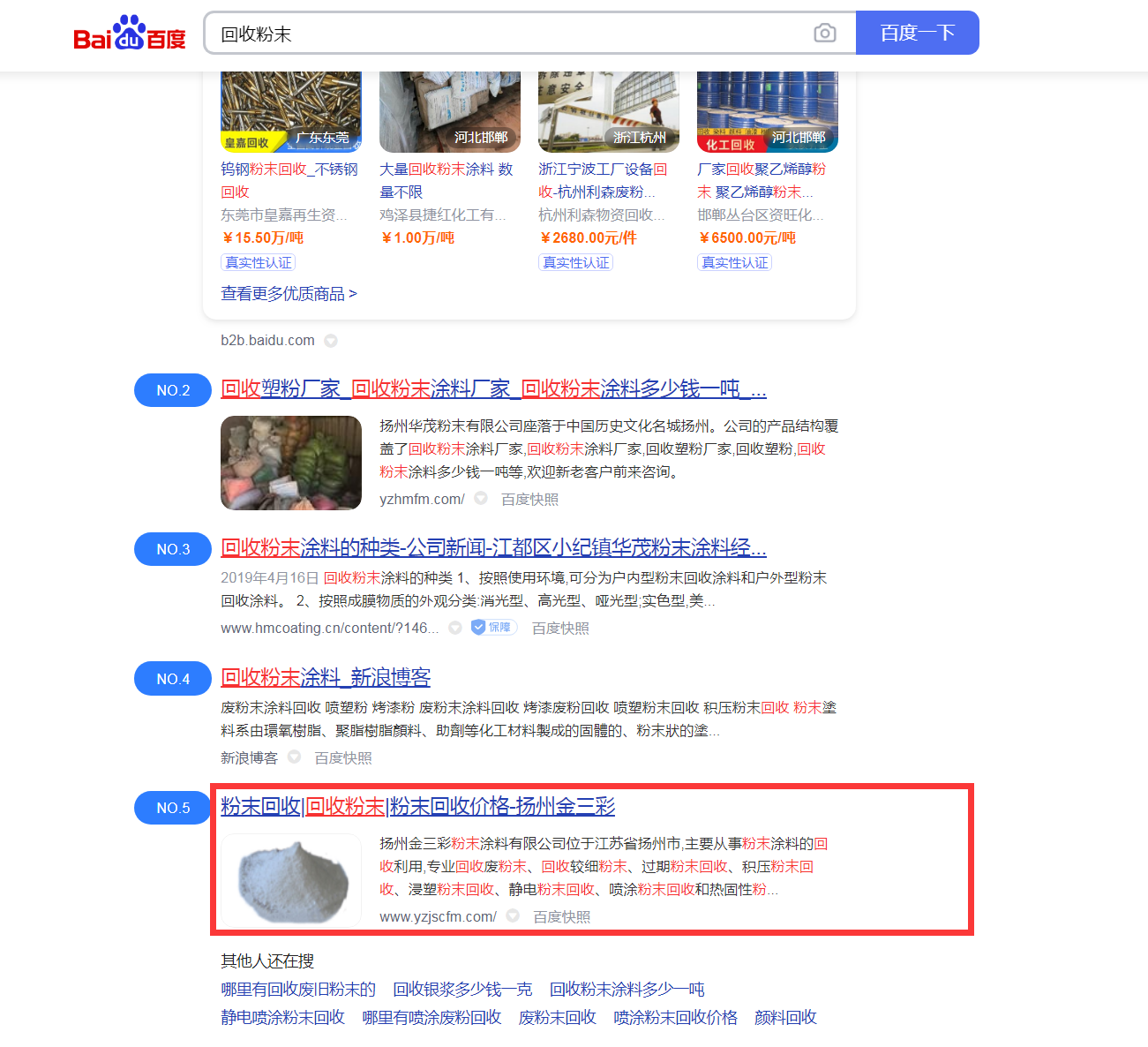
Task: Select related search 静电喷涂粉末回收
Action: (282, 1017)
